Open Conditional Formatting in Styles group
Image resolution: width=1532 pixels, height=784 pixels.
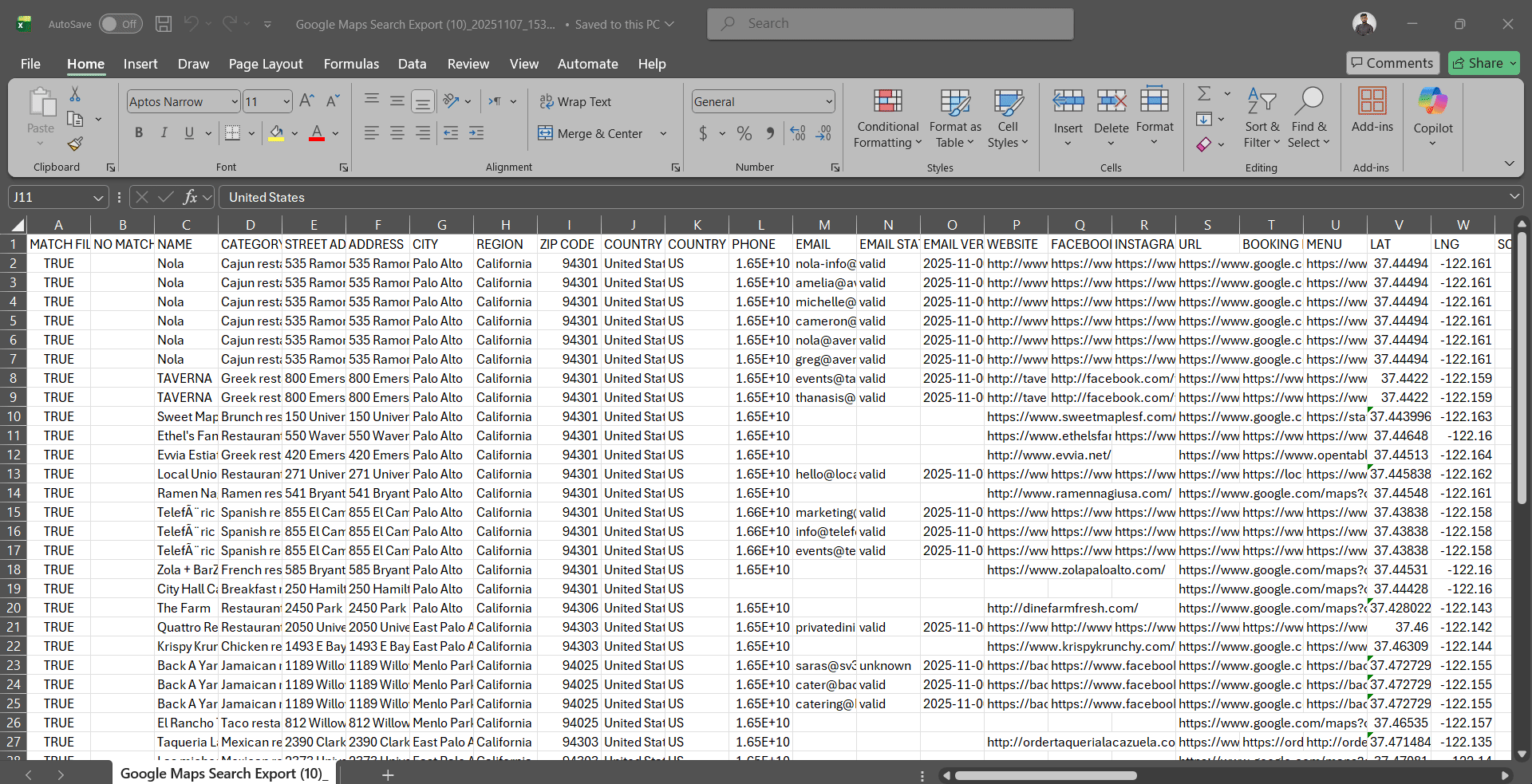click(x=887, y=120)
